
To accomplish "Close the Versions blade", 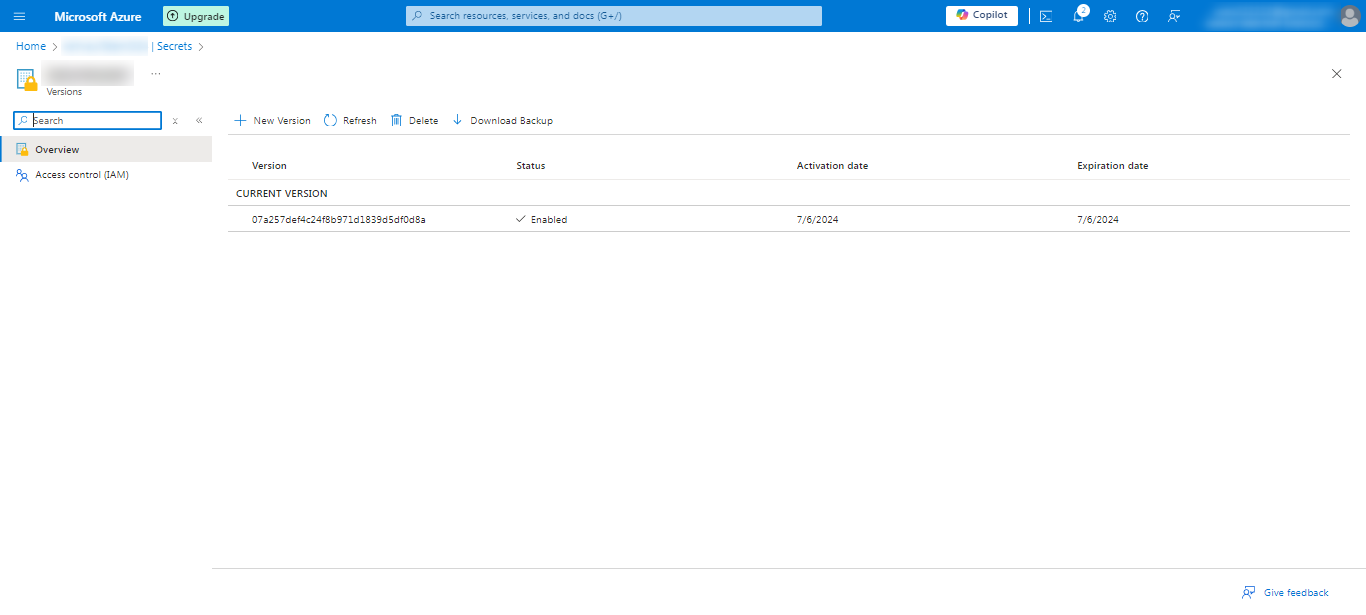I will tap(1337, 73).
